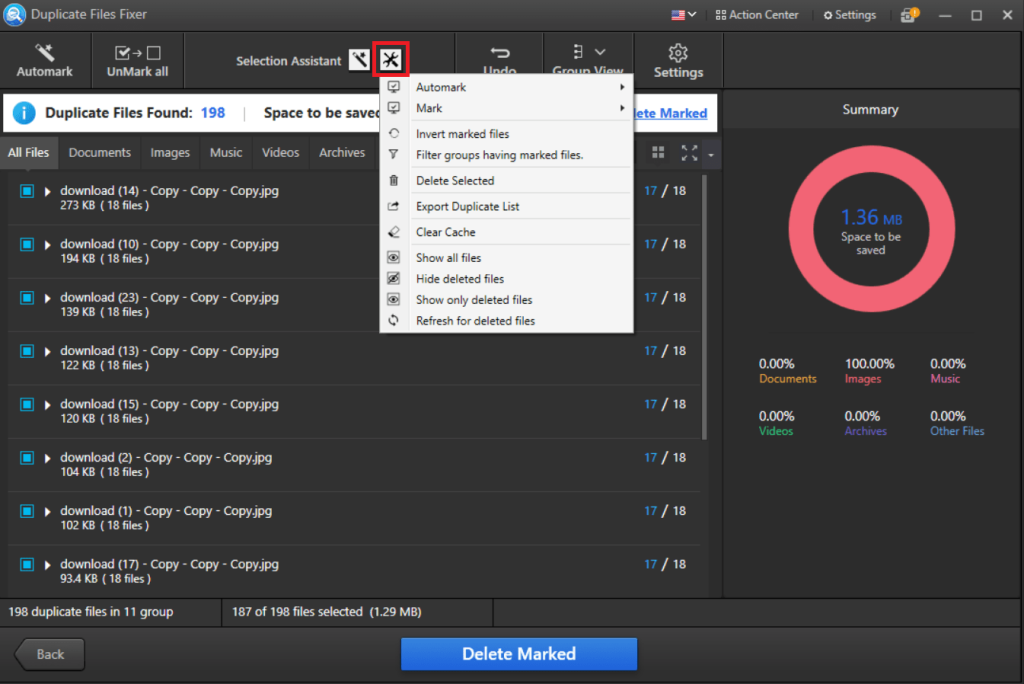
Task: Switch to the Documents tab
Action: 99,152
